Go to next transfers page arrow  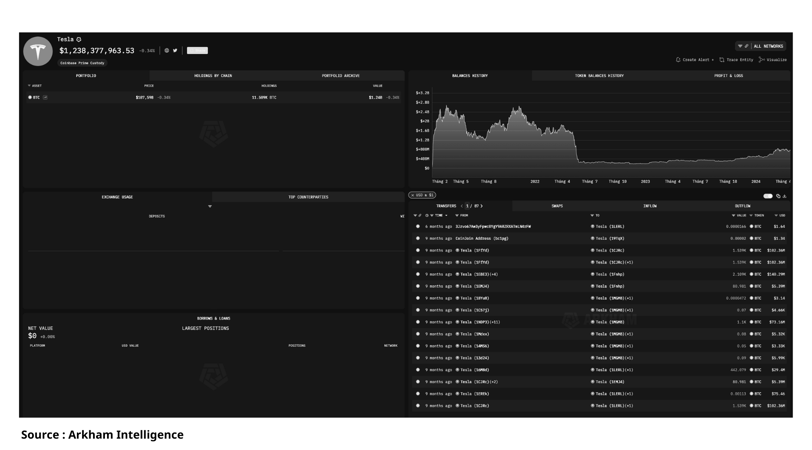482,206
